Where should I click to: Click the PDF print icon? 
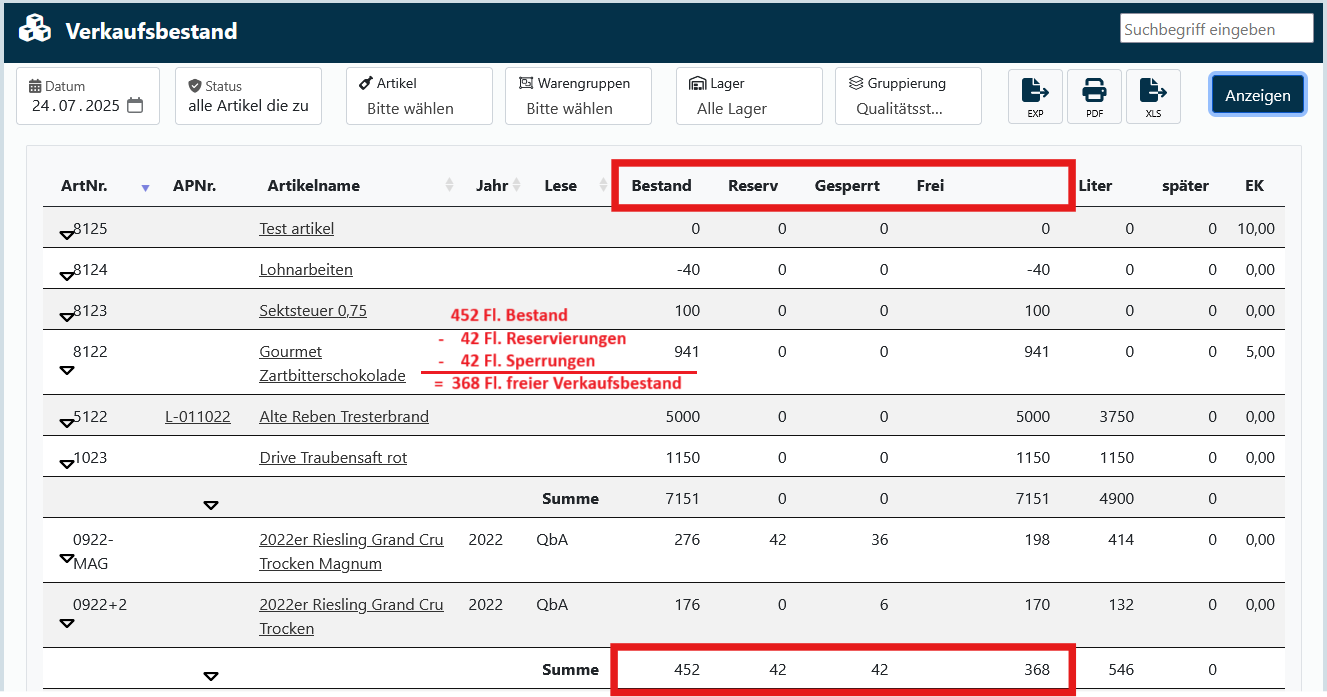(1094, 95)
